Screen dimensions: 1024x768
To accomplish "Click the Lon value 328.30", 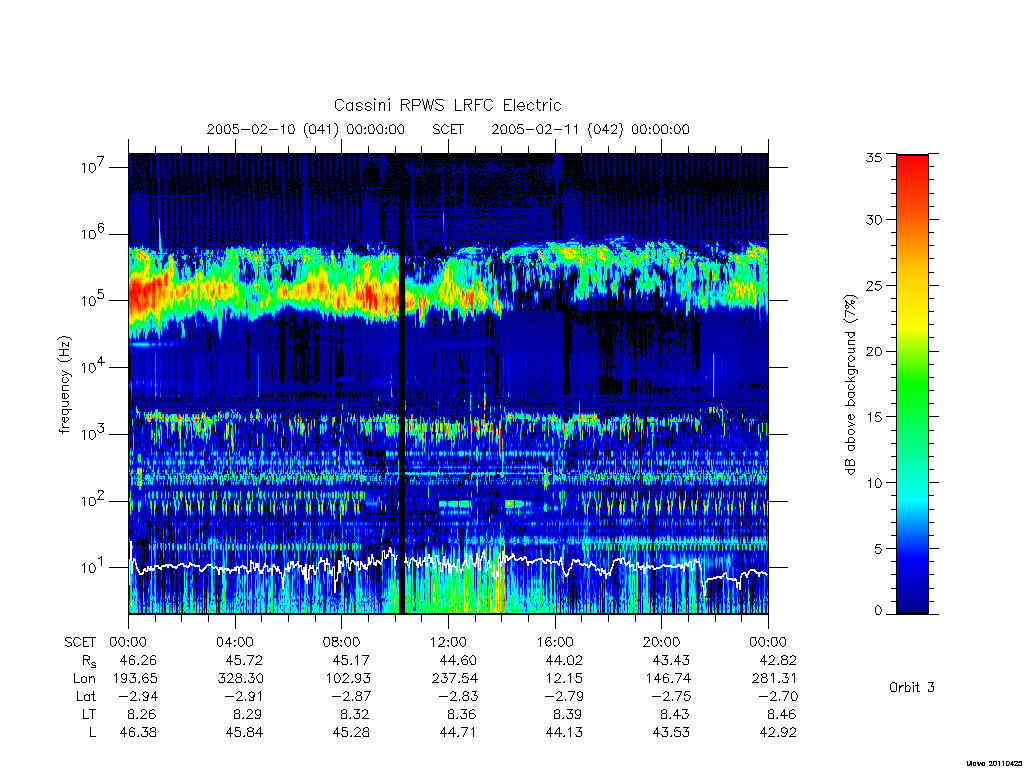I will click(240, 679).
